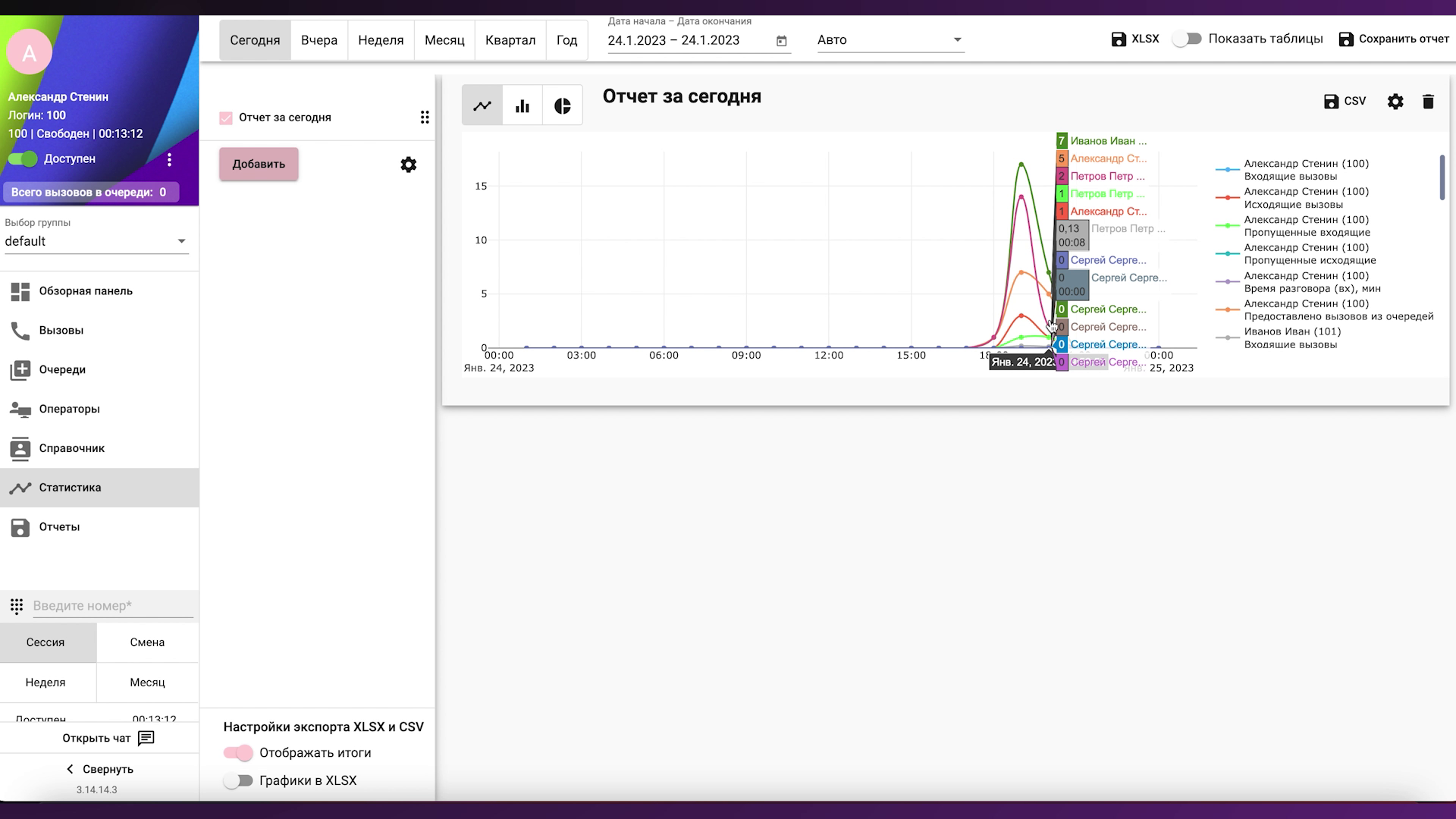The width and height of the screenshot is (1456, 819).
Task: Select the Неделя period tab
Action: (381, 40)
